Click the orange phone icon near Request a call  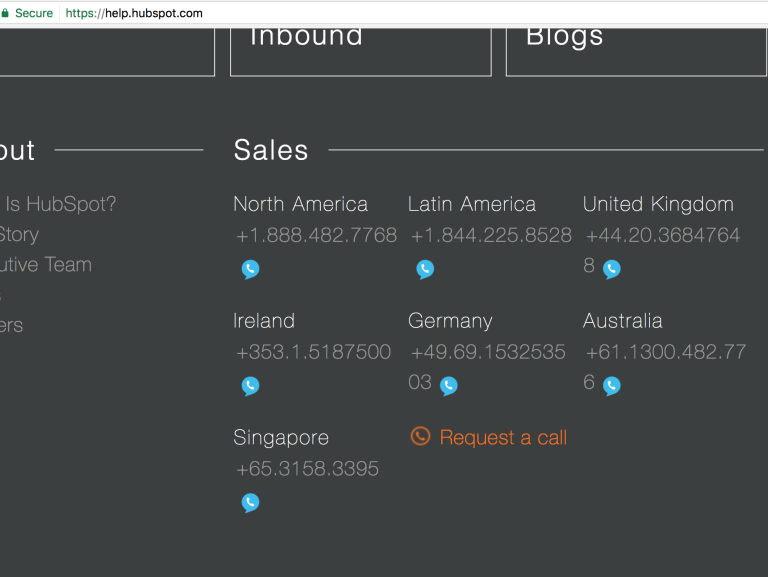pos(421,436)
